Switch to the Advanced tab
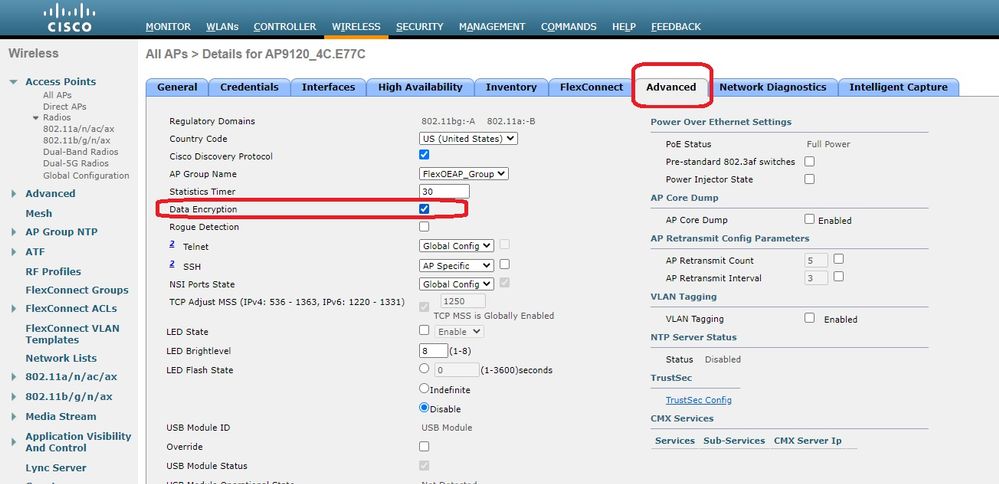The image size is (999, 484). point(671,87)
